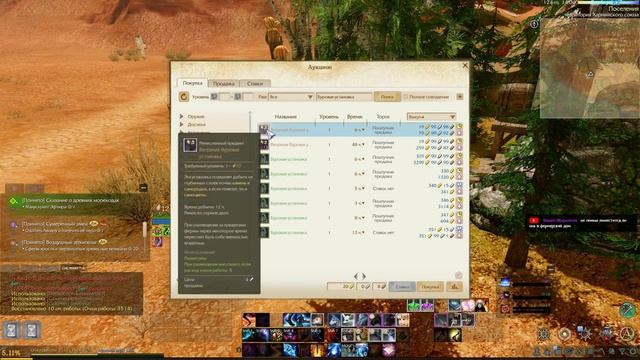Image resolution: width=640 pixels, height=360 pixels.
Task: Click first hourglass icon bottom left
Action: (x=11, y=330)
